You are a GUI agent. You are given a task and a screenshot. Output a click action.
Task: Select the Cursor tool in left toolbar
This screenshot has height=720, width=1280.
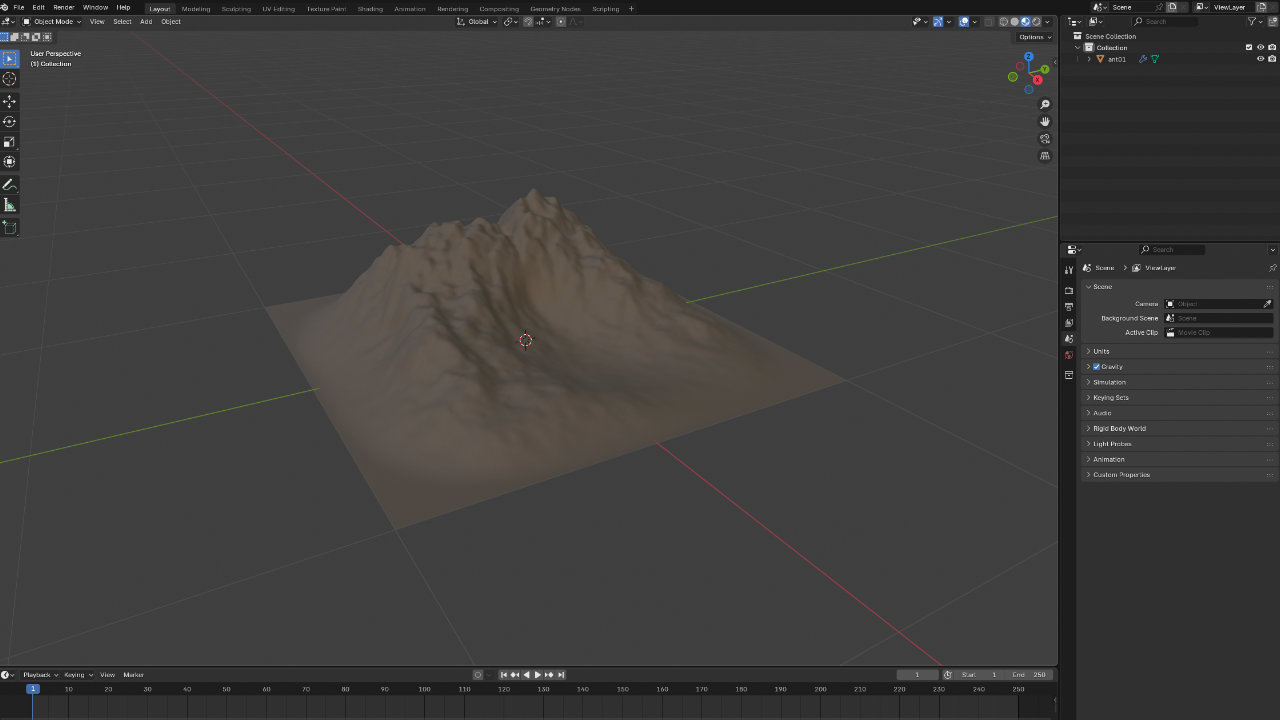pyautogui.click(x=10, y=79)
